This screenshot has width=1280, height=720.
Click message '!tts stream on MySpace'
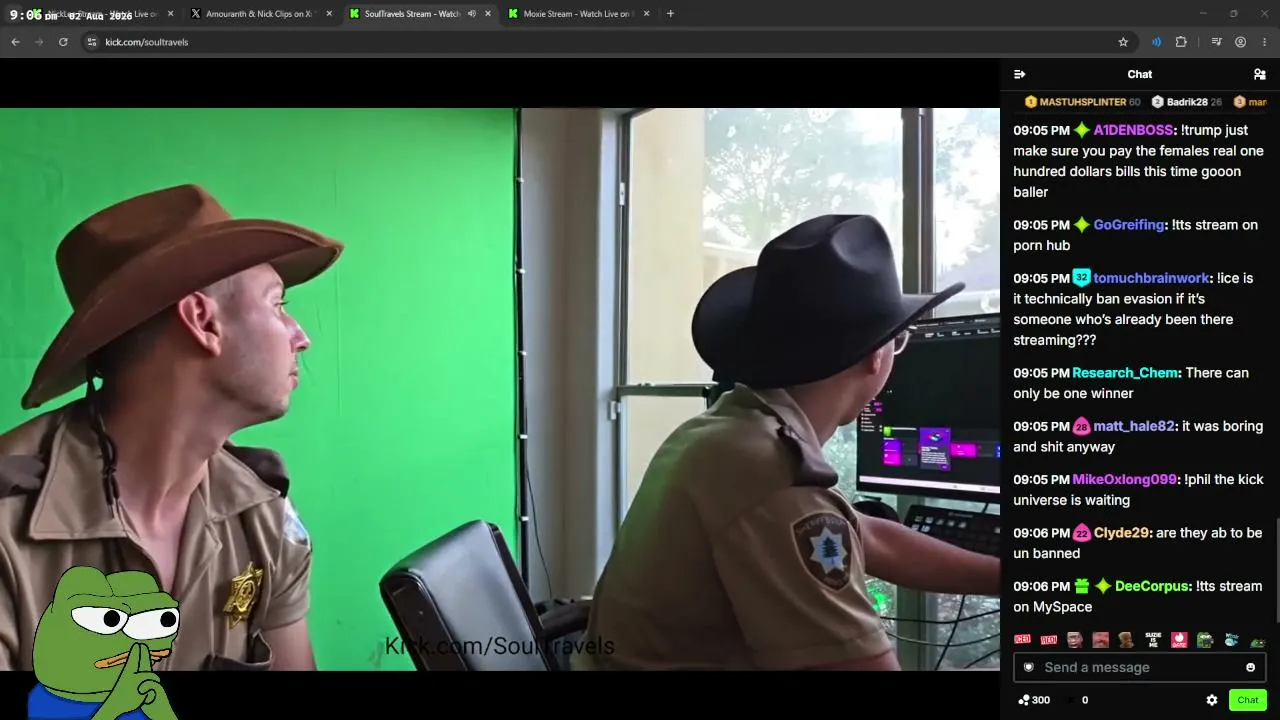tap(1138, 596)
